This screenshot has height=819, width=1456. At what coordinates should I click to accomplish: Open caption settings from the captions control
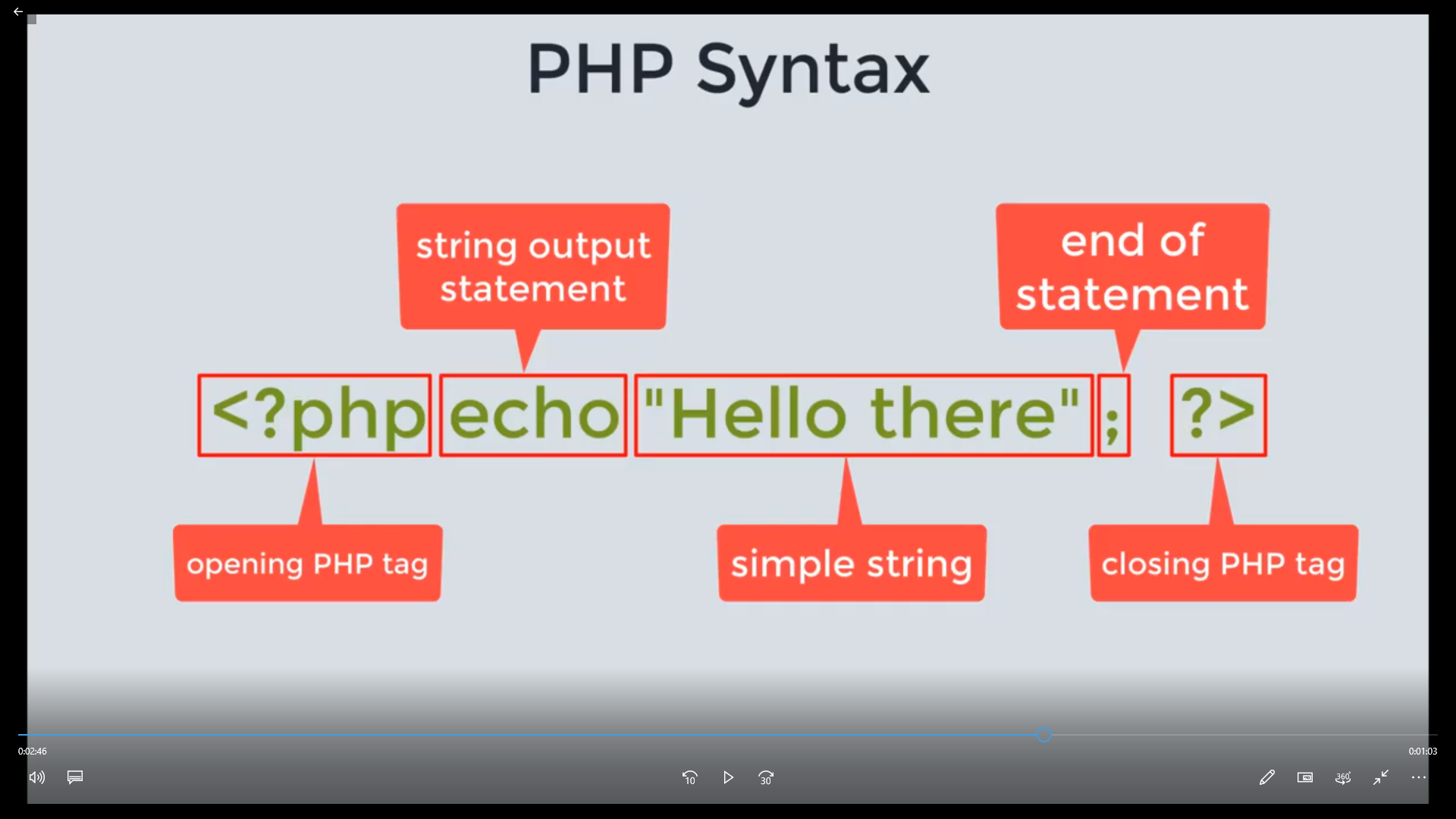tap(74, 777)
